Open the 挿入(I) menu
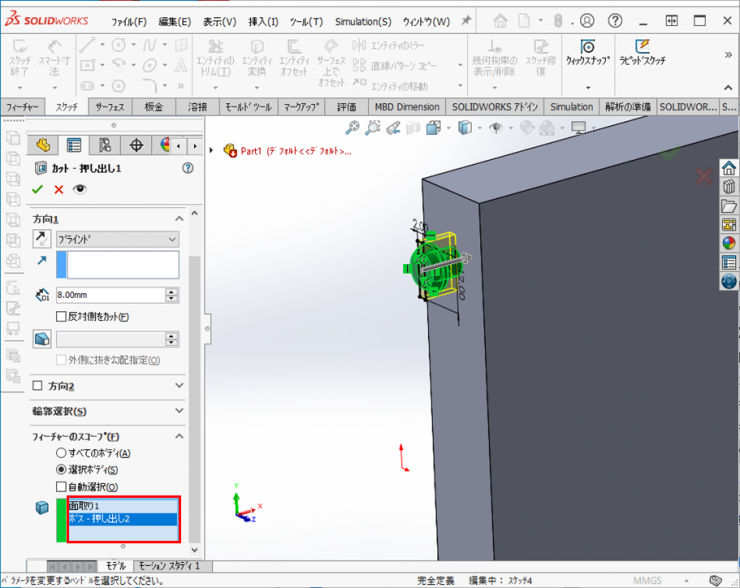The width and height of the screenshot is (740, 588). (263, 21)
